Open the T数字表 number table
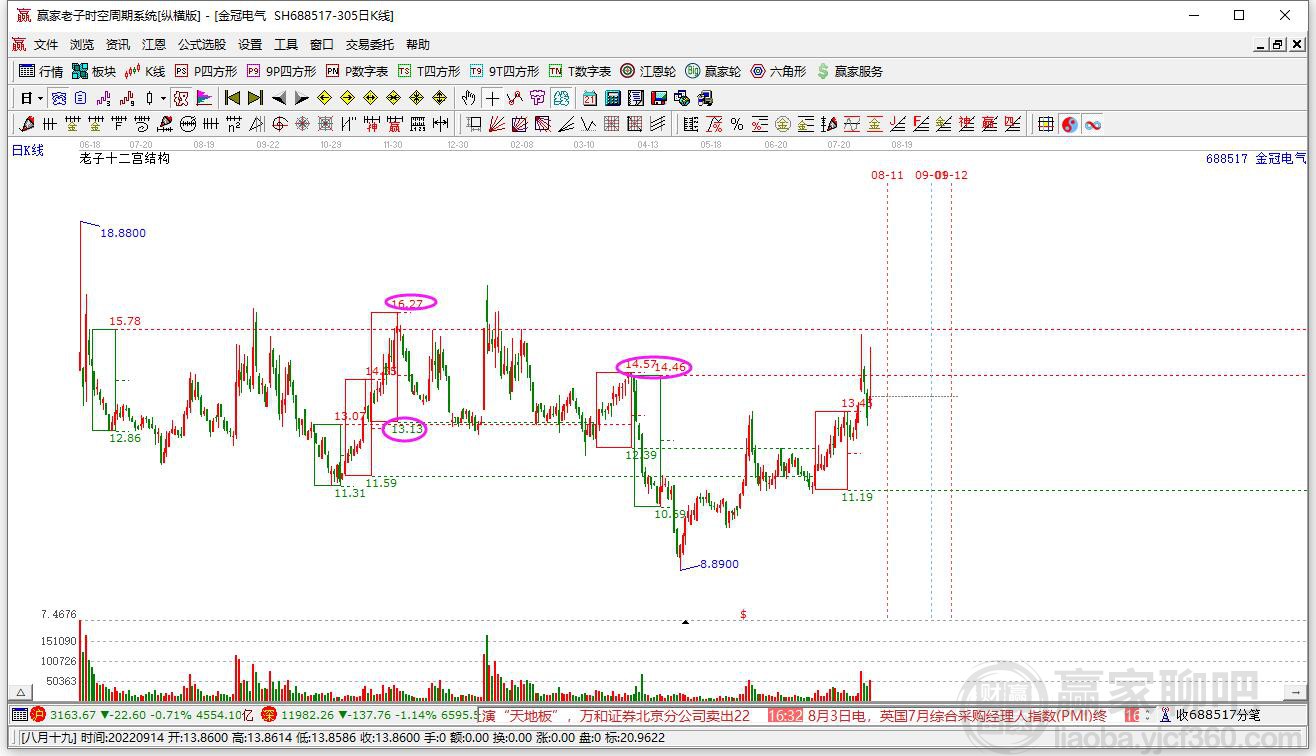Viewport: 1316px width, 756px height. (580, 71)
